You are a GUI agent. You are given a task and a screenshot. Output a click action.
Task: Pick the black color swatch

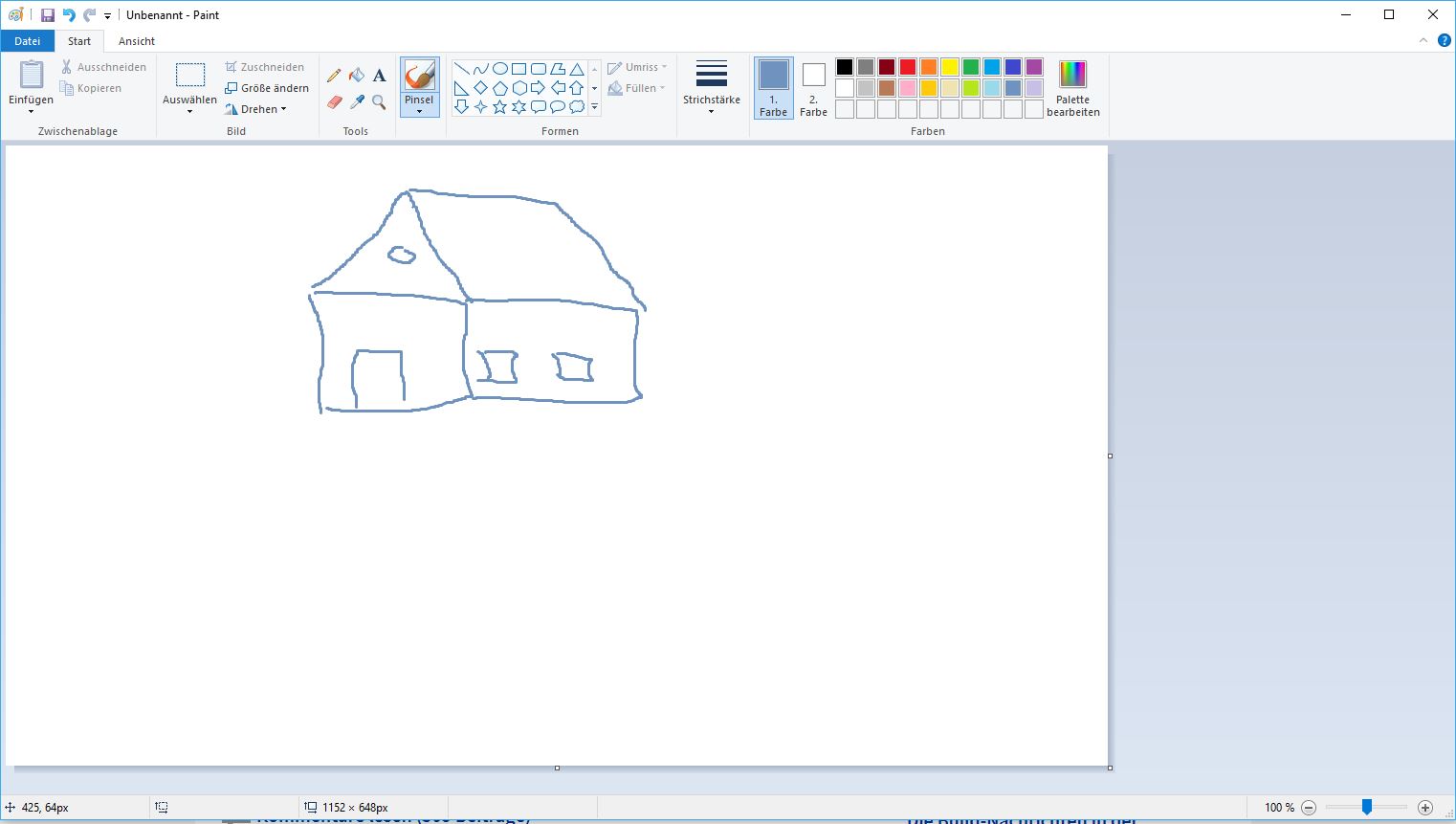point(845,67)
